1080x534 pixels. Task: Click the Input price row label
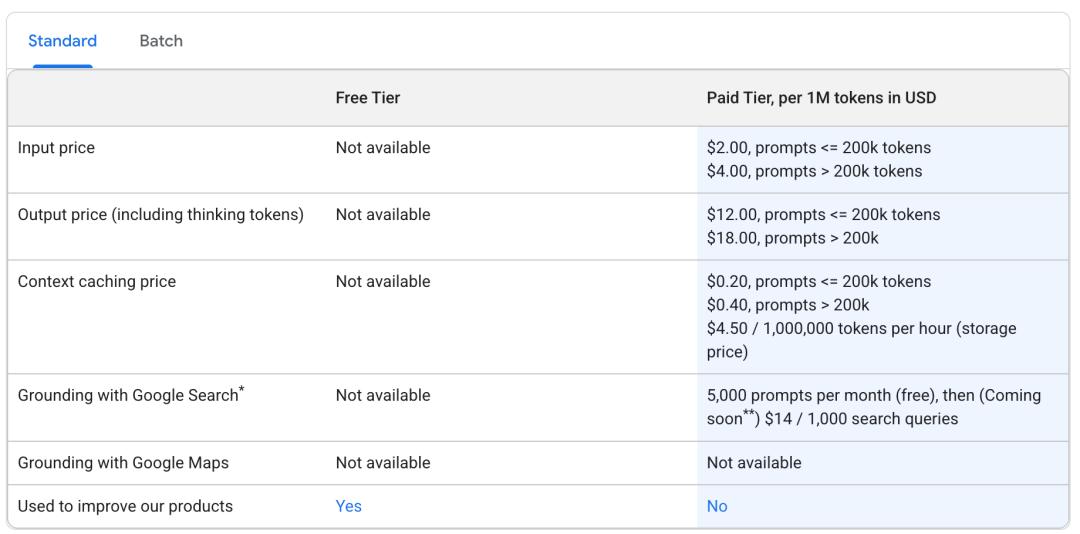coord(56,148)
